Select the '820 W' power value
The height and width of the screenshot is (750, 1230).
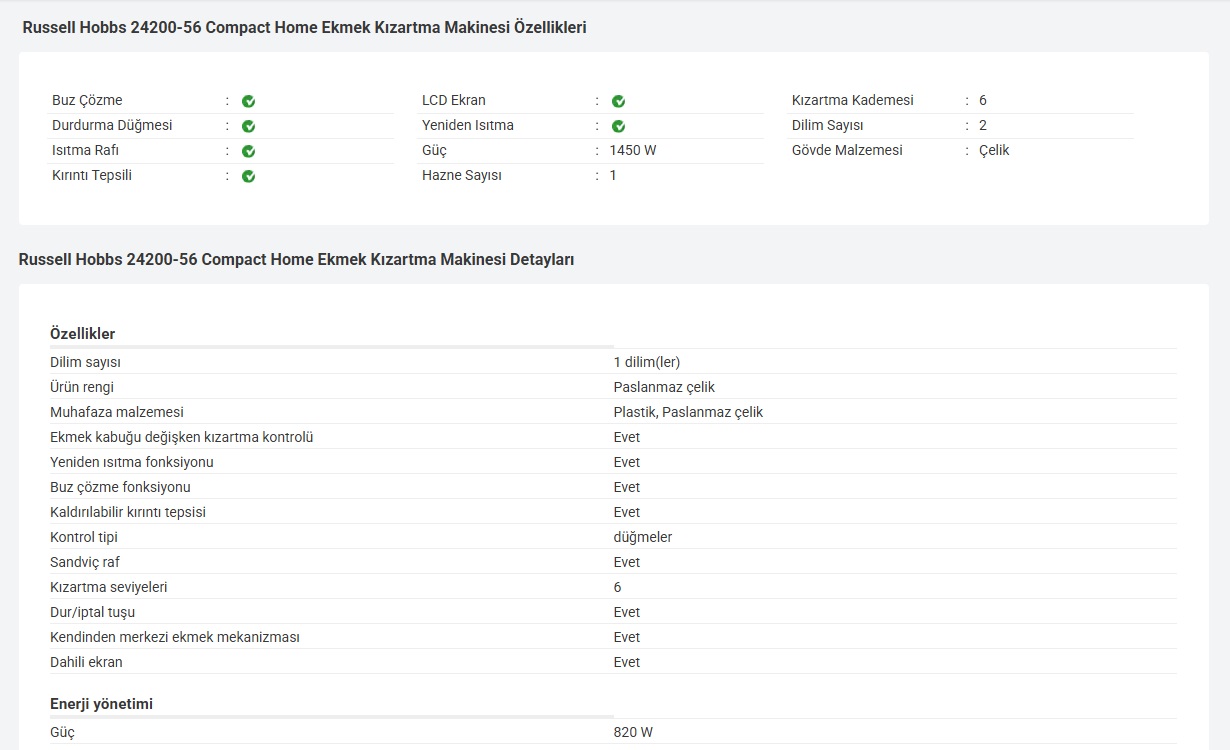pyautogui.click(x=633, y=732)
